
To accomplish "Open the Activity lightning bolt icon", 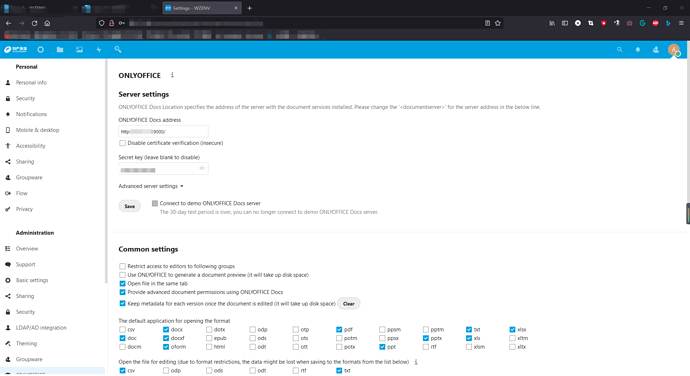I will [99, 50].
